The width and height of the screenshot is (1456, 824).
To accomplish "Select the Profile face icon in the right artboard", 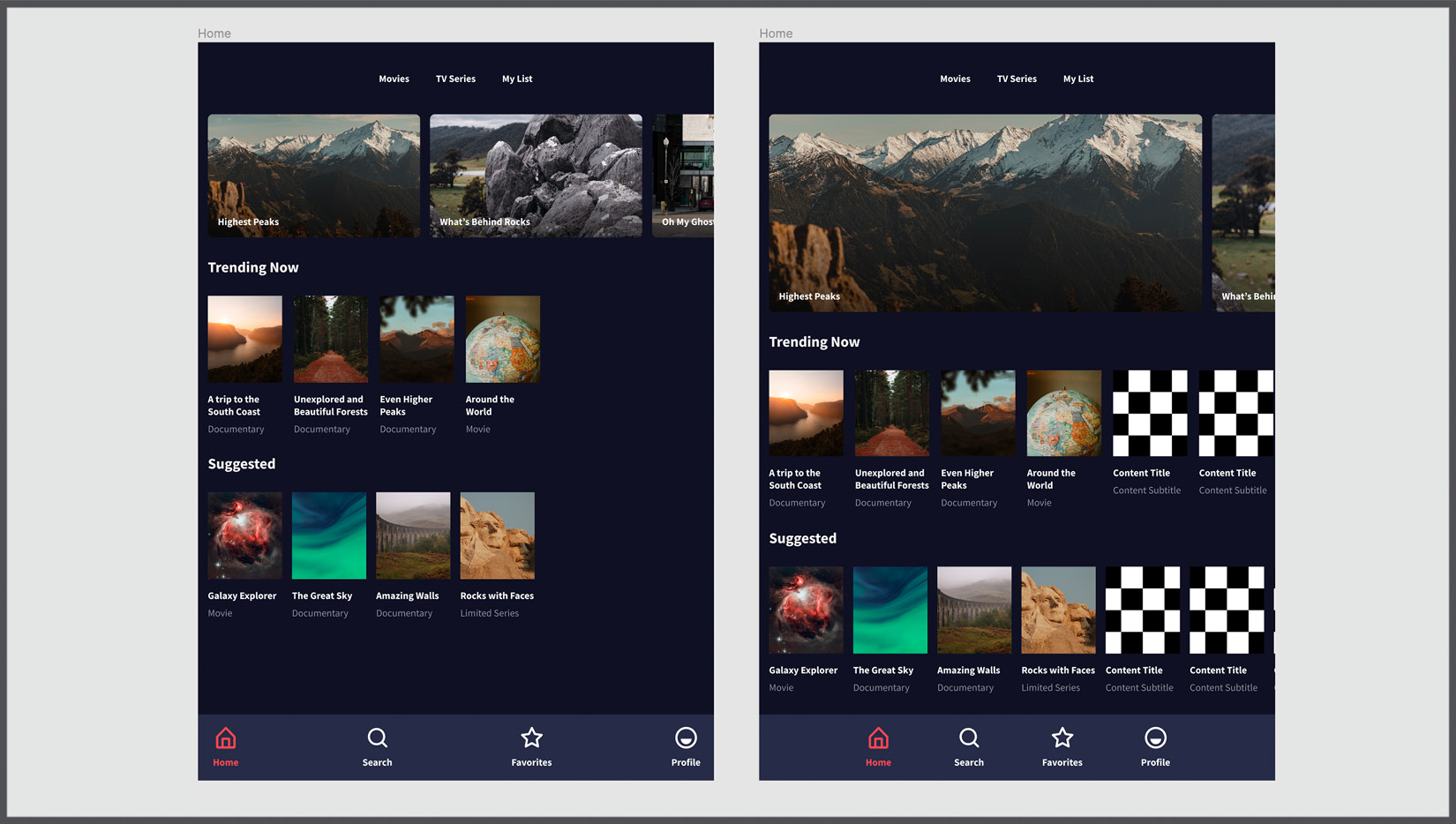I will click(x=1155, y=738).
